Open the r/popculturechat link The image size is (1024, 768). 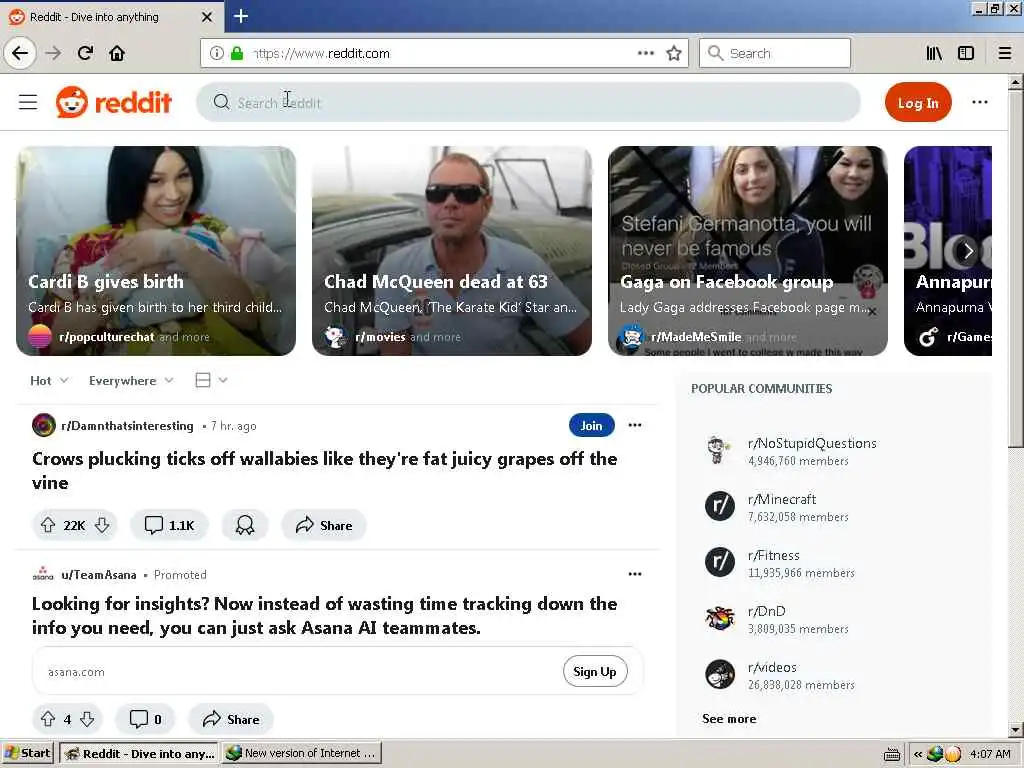tap(106, 337)
